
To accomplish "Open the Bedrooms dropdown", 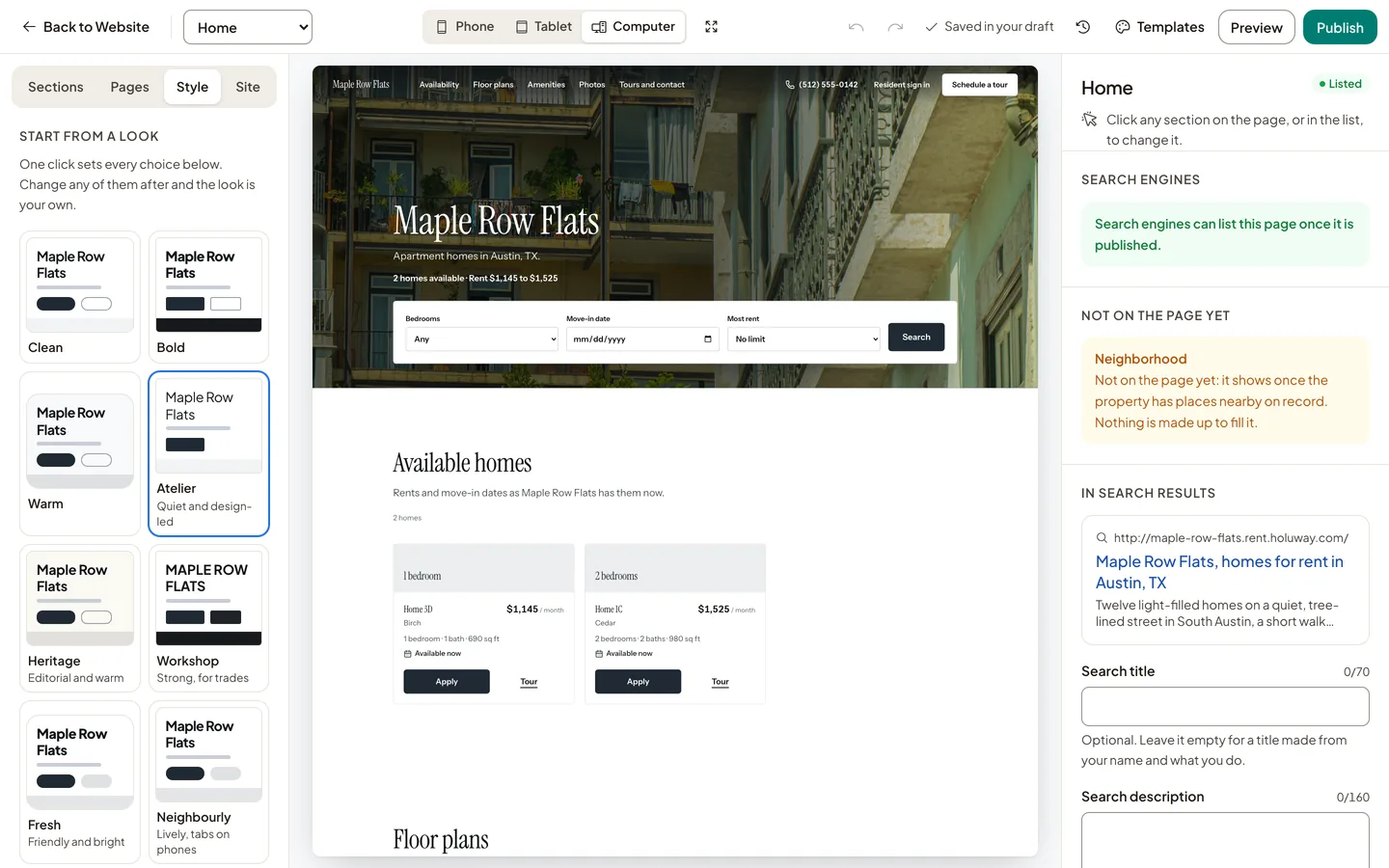I will tap(481, 339).
